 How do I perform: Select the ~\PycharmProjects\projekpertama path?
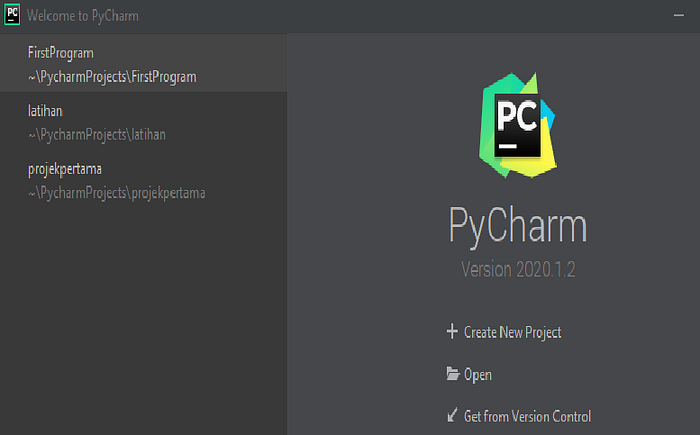click(117, 193)
